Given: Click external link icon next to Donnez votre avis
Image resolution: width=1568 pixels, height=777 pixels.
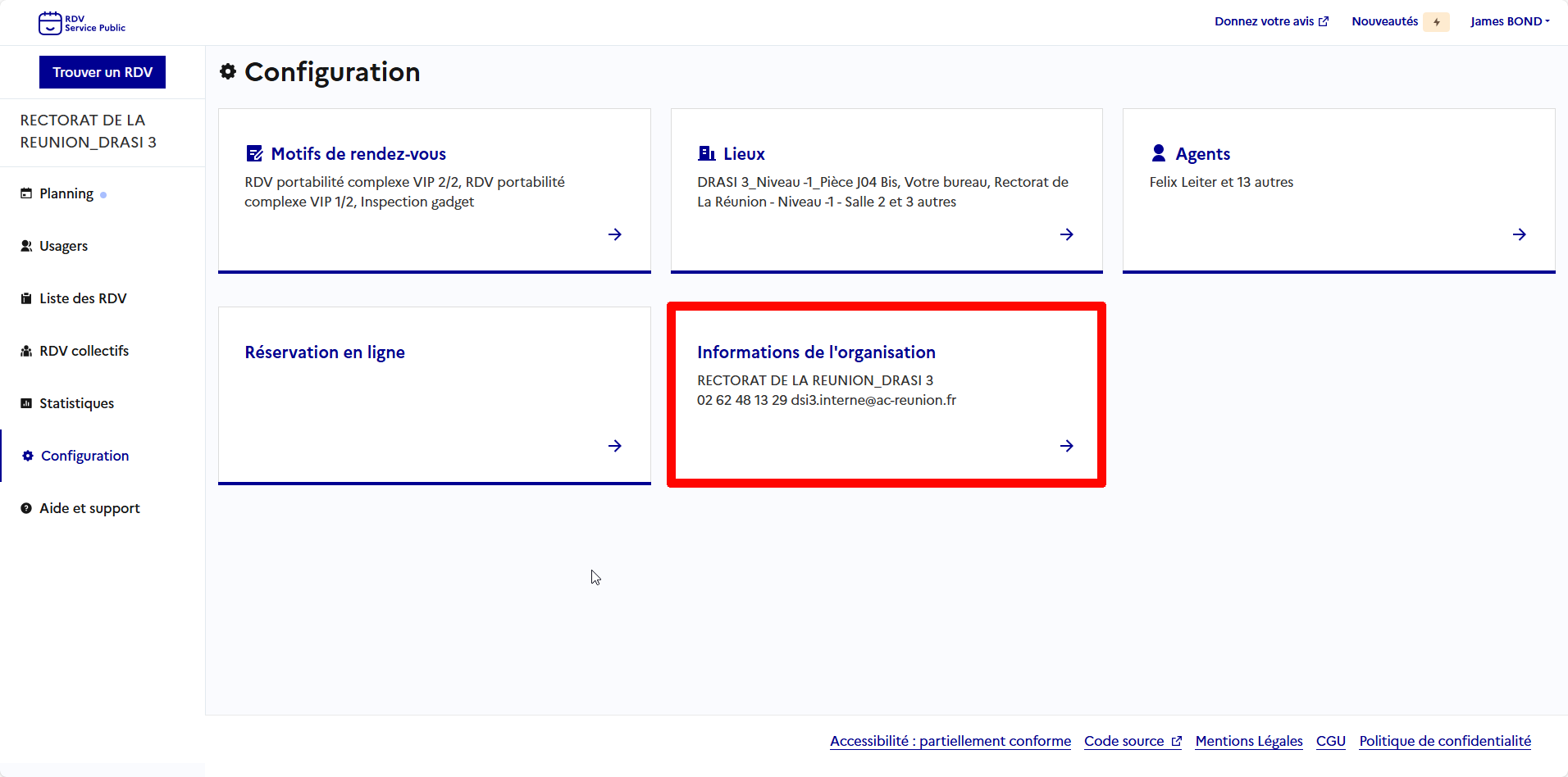Looking at the screenshot, I should coord(1324,21).
